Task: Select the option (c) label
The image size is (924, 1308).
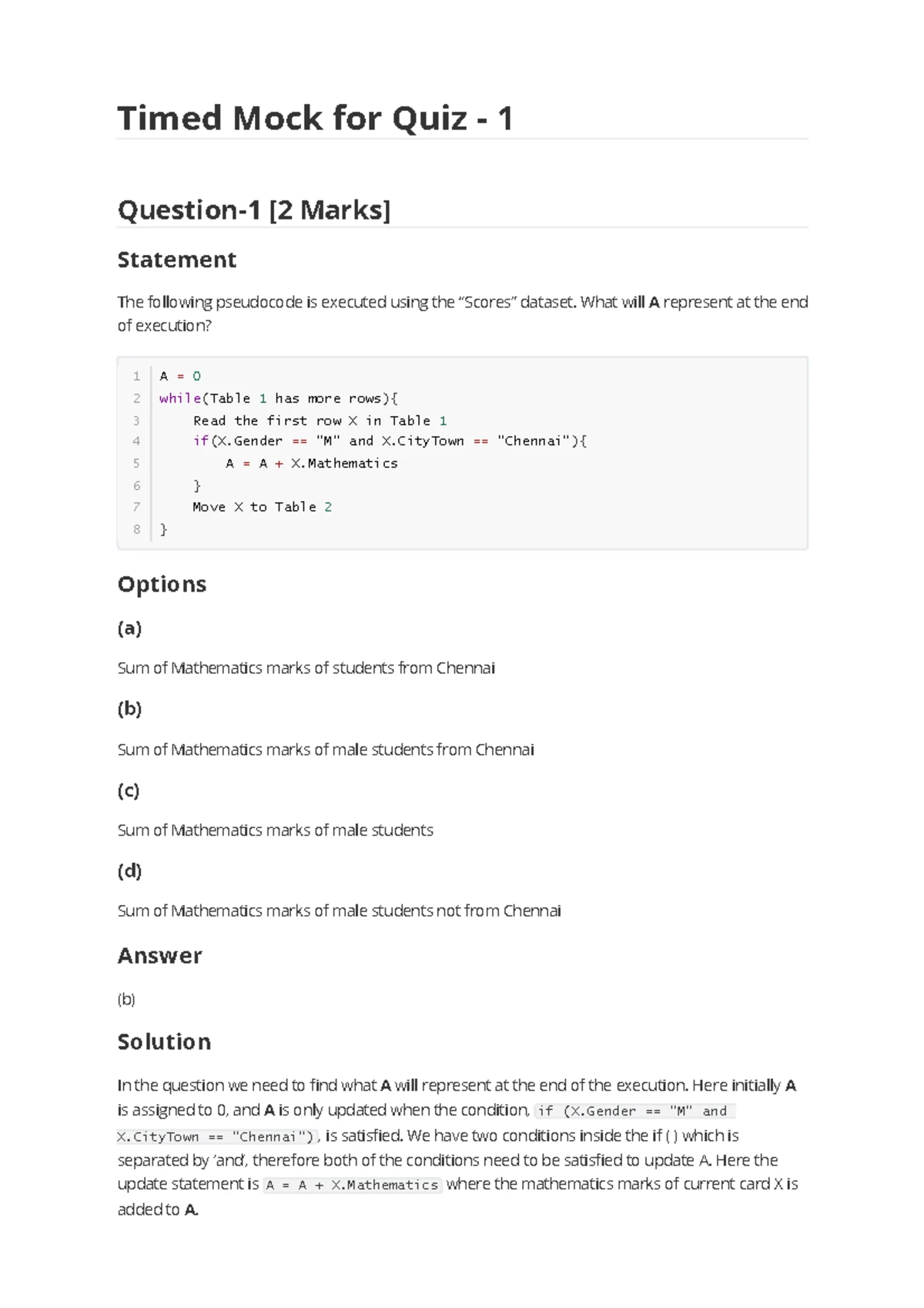Action: [129, 790]
